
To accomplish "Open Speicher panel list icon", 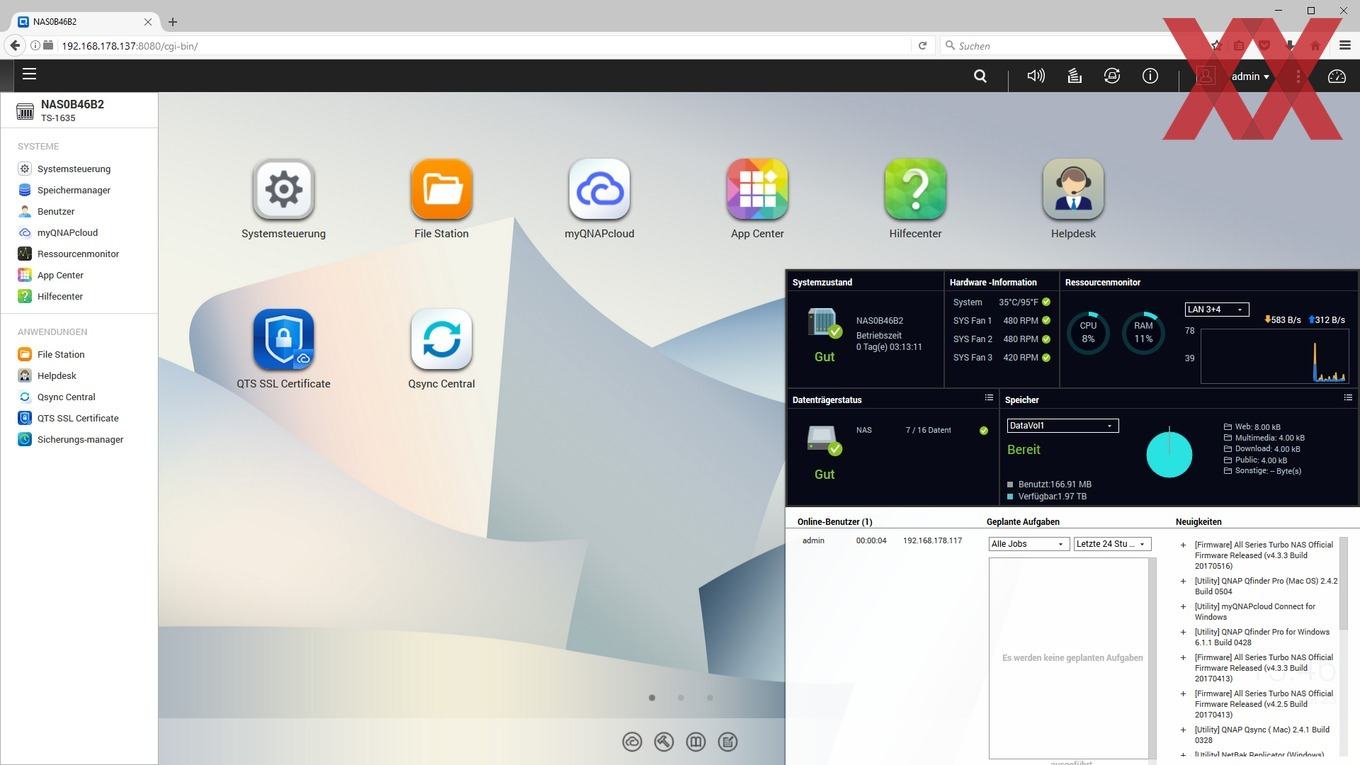I will (1348, 398).
